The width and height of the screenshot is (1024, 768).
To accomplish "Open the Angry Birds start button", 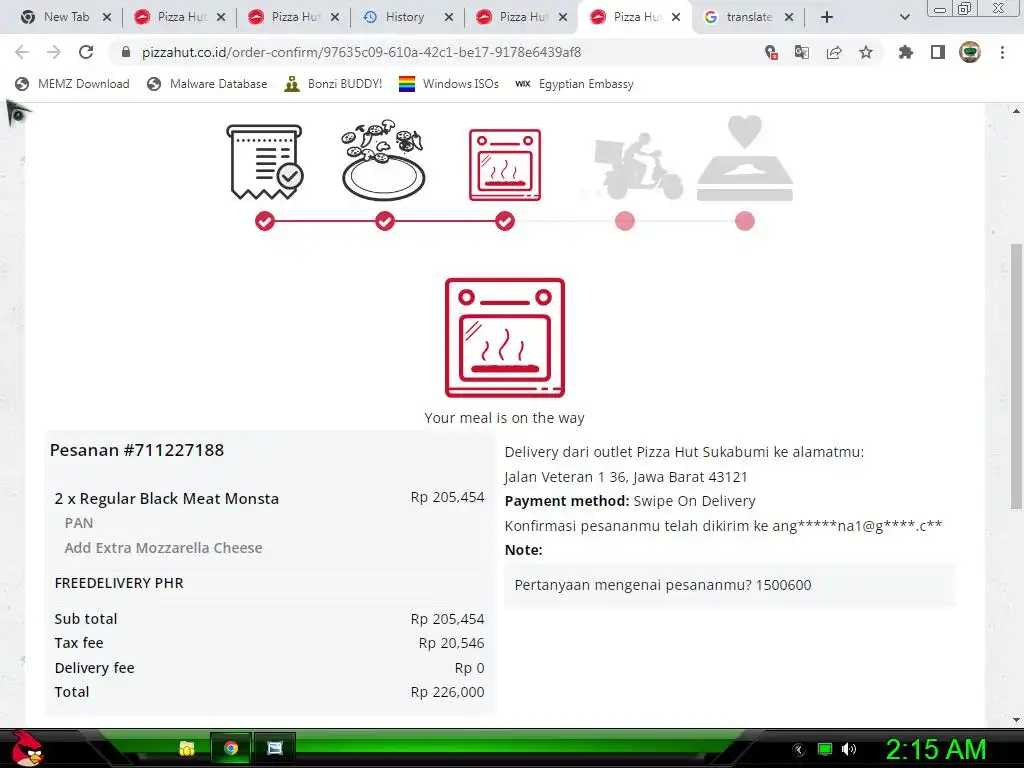I will coord(27,748).
